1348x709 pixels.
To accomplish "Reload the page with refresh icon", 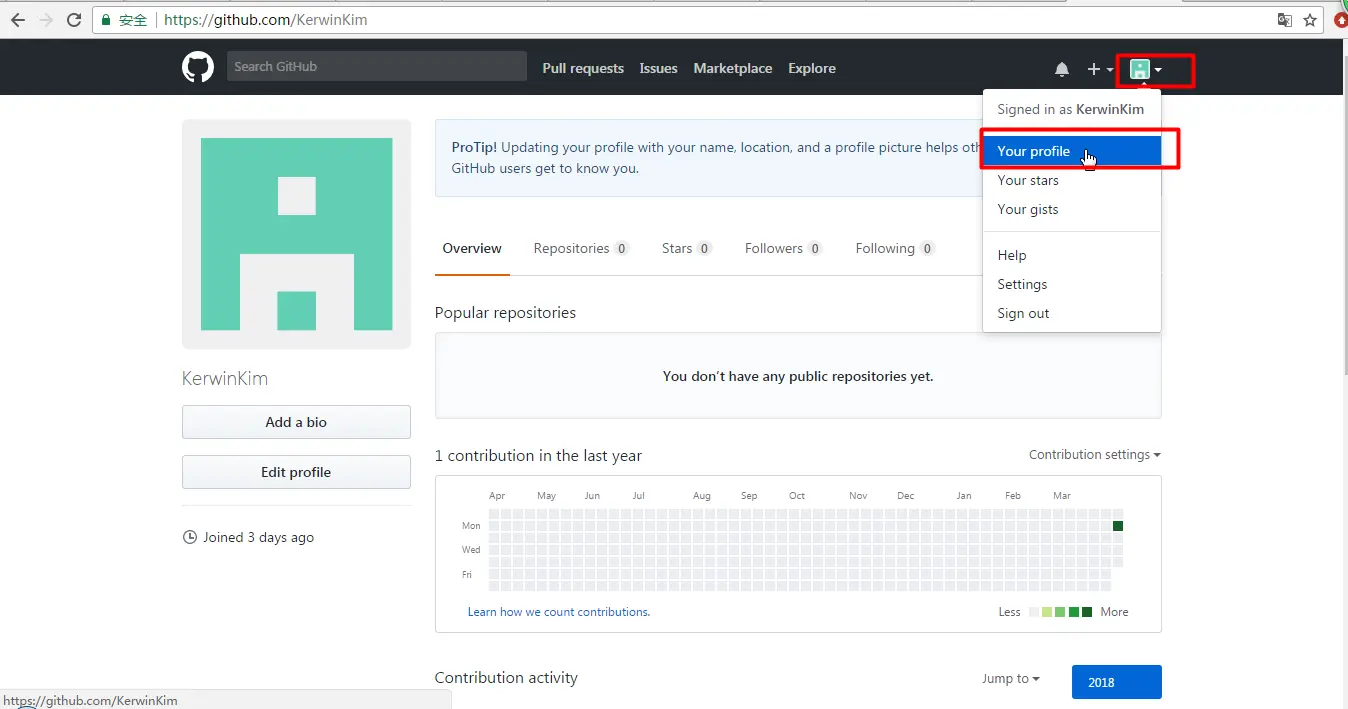I will (74, 20).
